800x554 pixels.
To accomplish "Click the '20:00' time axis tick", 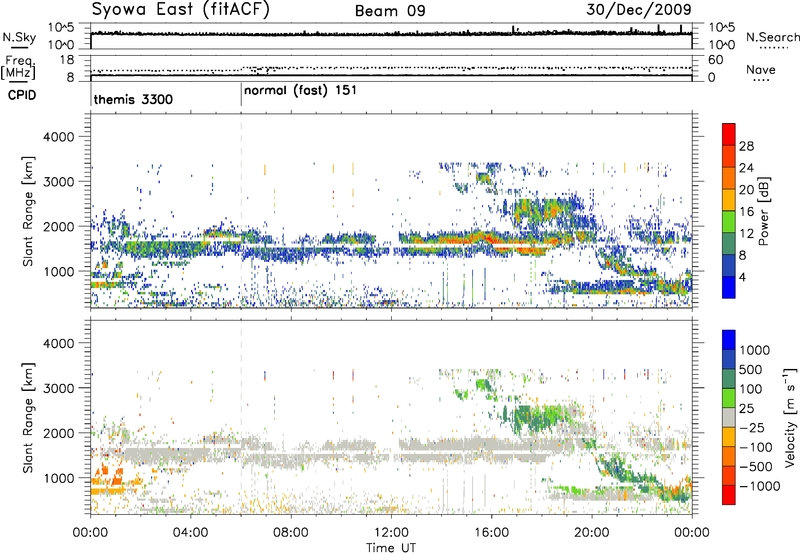I will 592,533.
